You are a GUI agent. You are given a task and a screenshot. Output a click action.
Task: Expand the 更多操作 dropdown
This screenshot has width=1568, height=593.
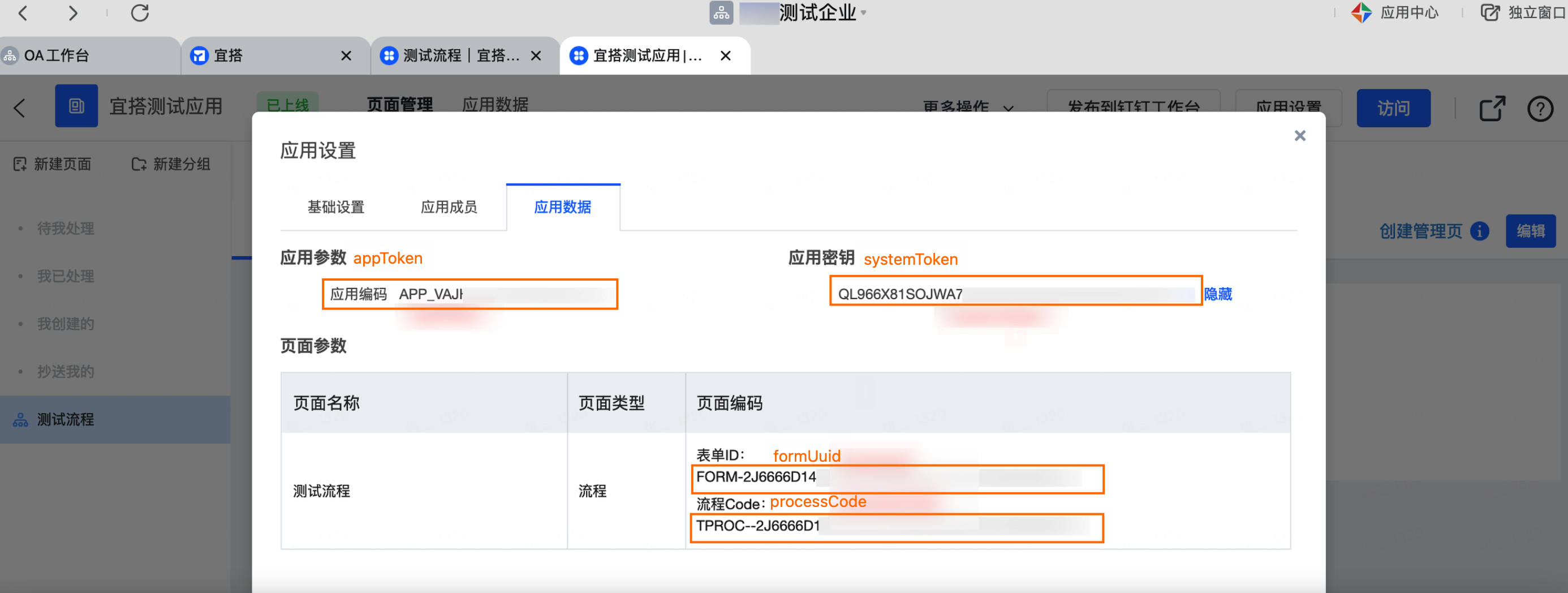(x=968, y=108)
